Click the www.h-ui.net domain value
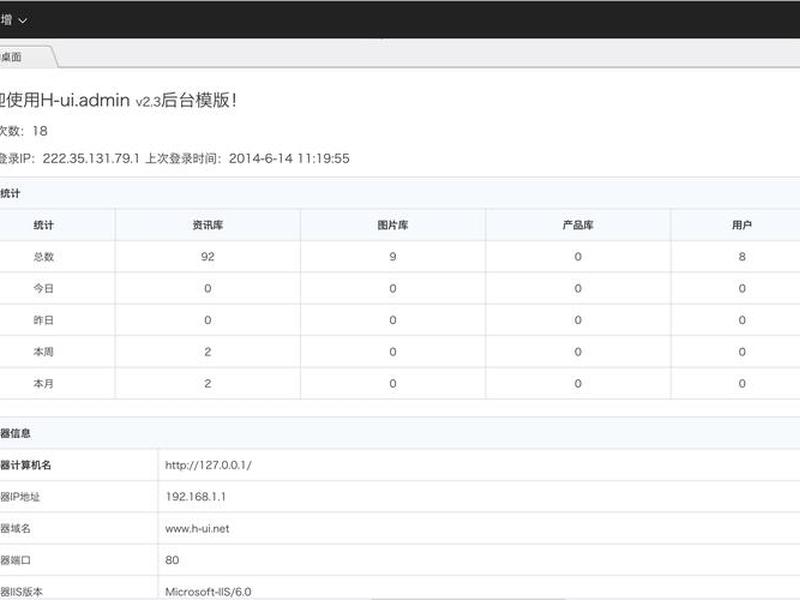Image resolution: width=800 pixels, height=600 pixels. coord(197,529)
